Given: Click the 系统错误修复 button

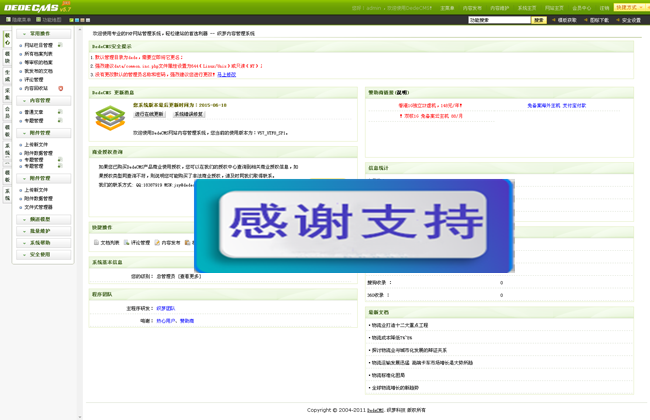Looking at the screenshot, I should [x=189, y=114].
